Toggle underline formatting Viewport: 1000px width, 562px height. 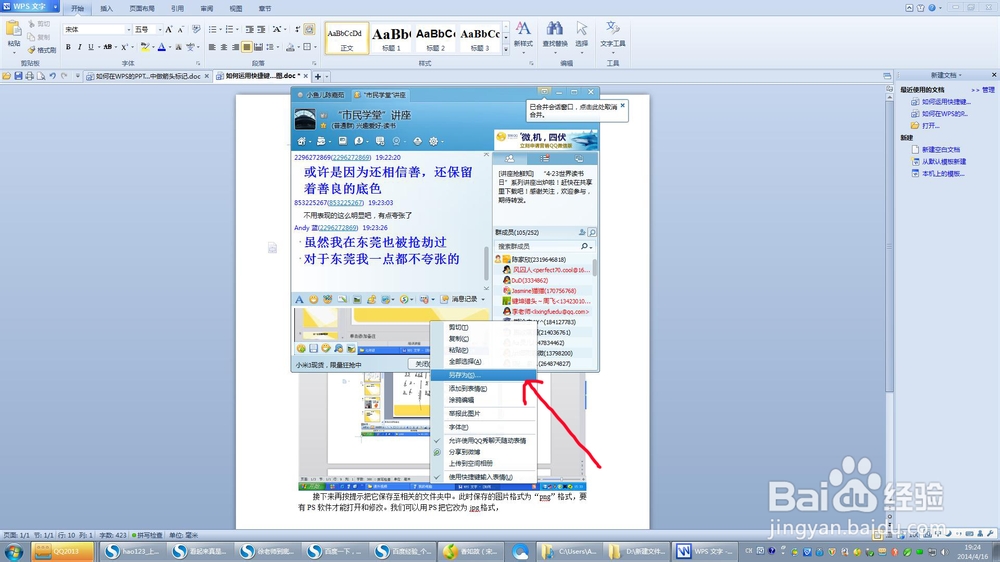point(91,47)
